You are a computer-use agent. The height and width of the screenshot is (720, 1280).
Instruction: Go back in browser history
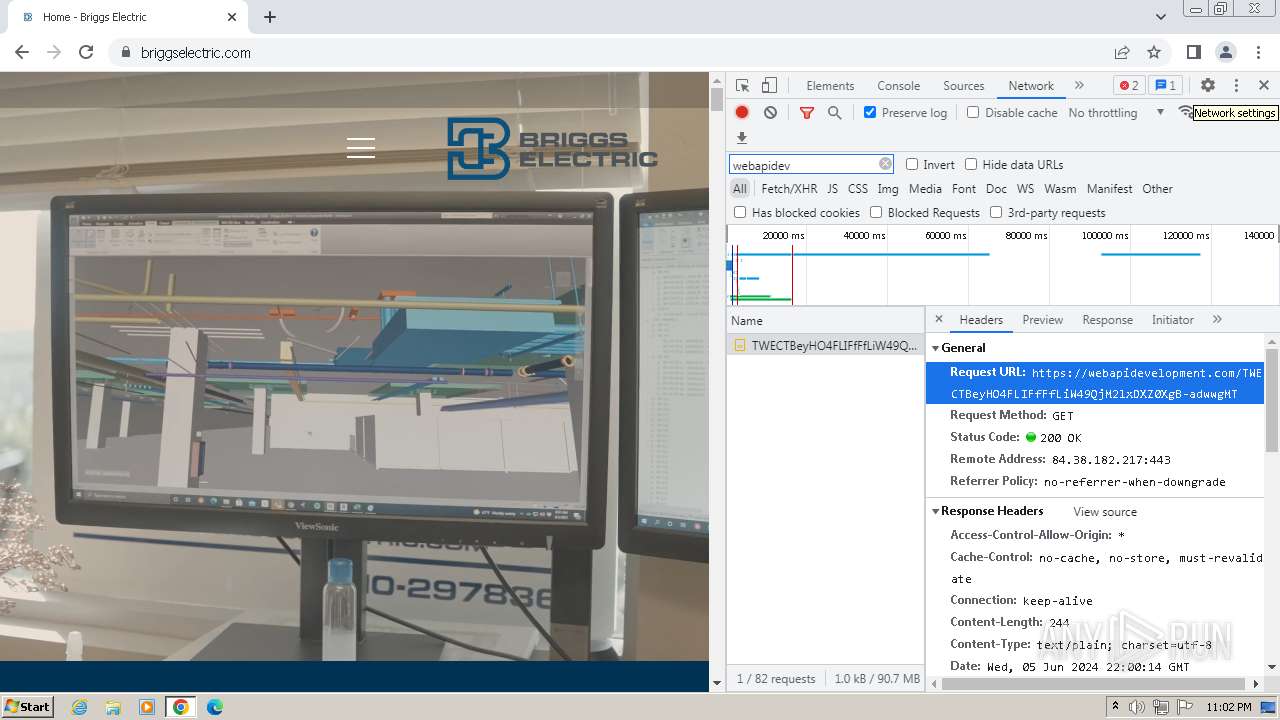click(x=22, y=52)
